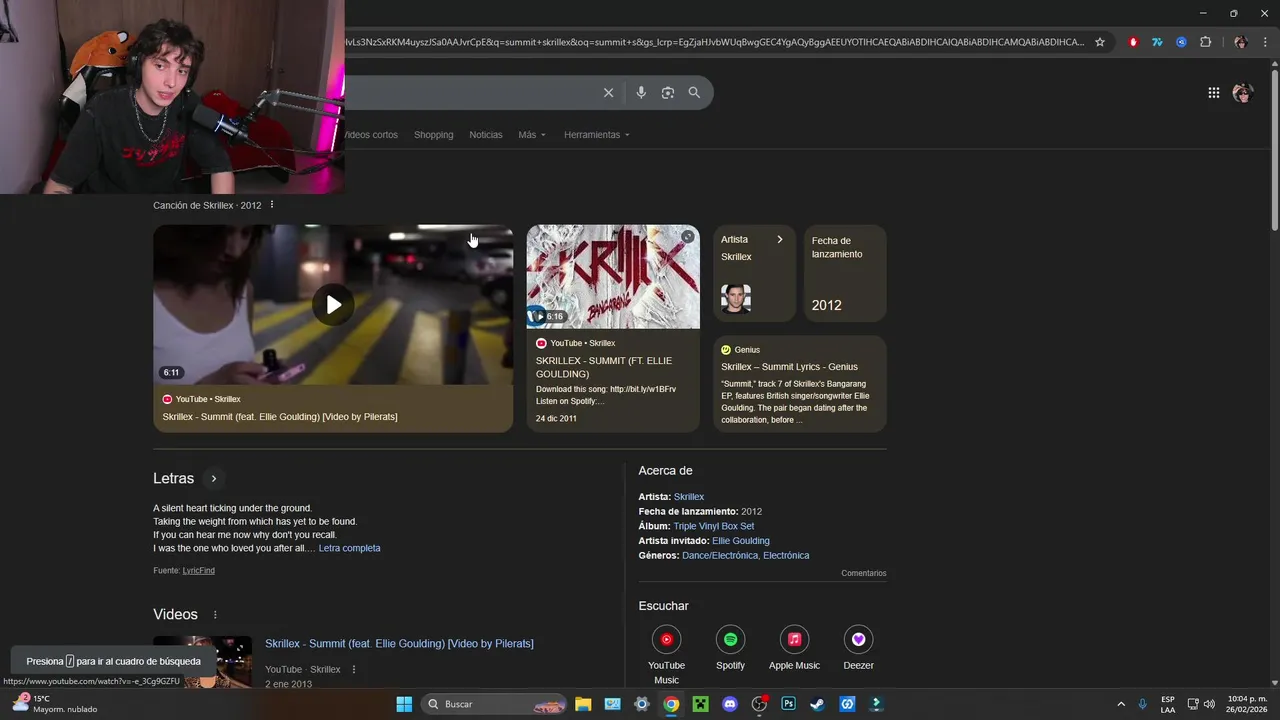Open the Dance/Electrónica, Electrónica genre link
The width and height of the screenshot is (1280, 720).
746,555
